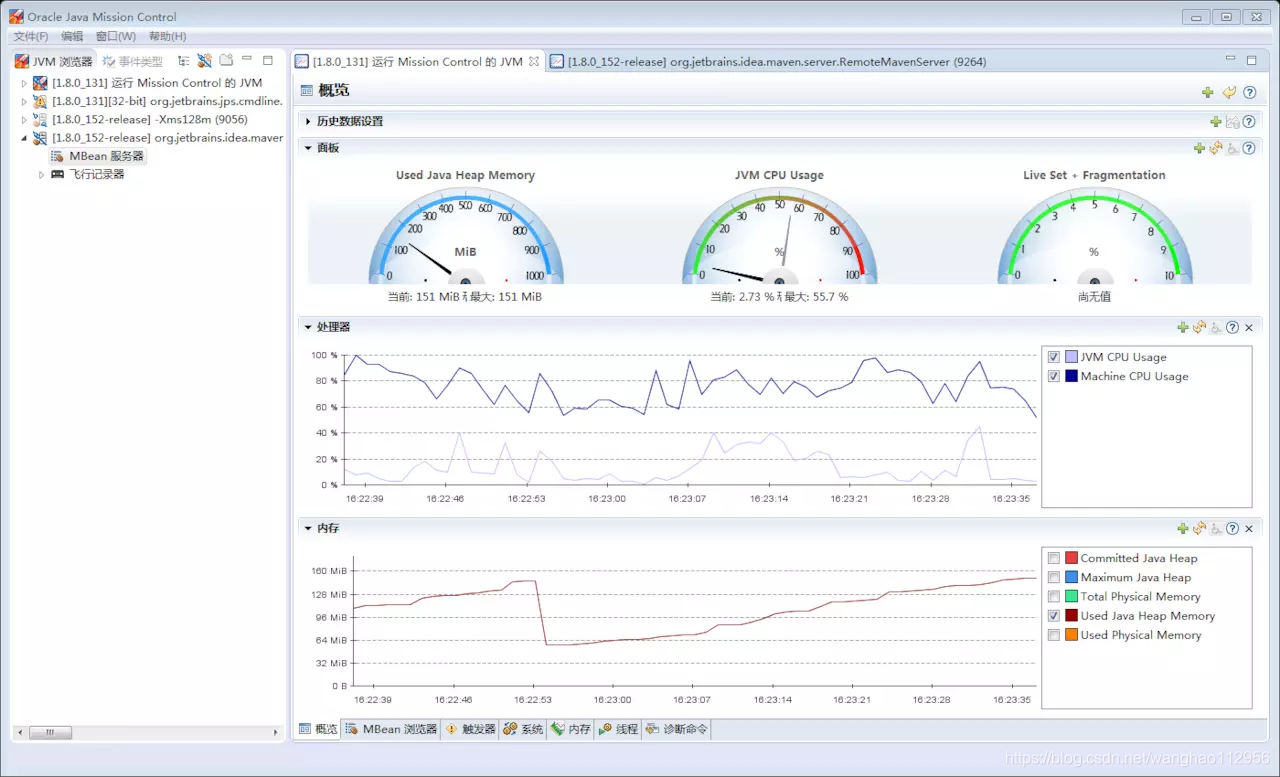Add an attribute to the 处理器 chart
The image size is (1280, 777).
point(1183,327)
